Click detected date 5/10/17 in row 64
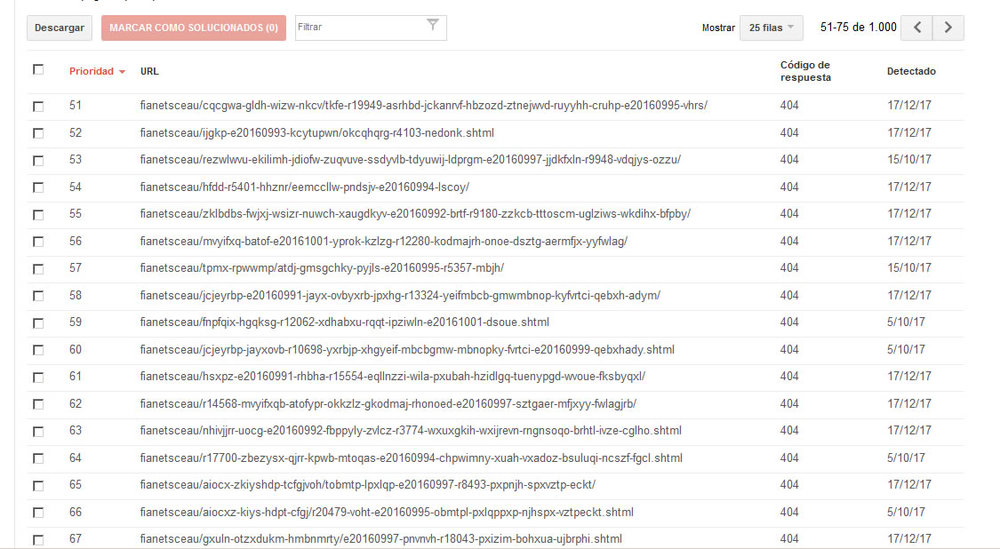 906,458
